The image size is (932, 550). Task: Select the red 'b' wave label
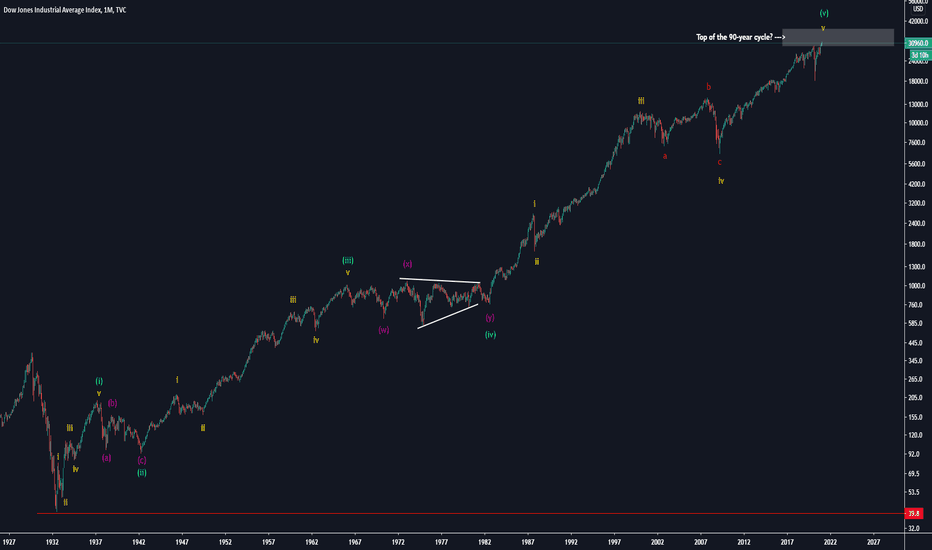click(x=709, y=87)
